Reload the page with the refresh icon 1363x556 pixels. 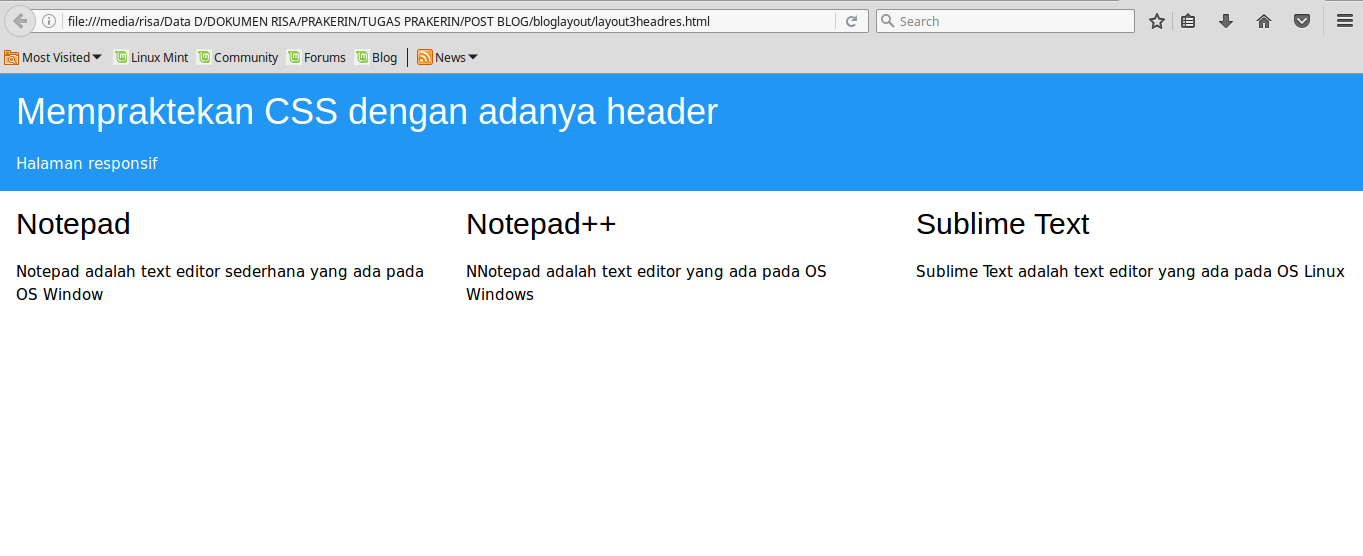(x=851, y=21)
